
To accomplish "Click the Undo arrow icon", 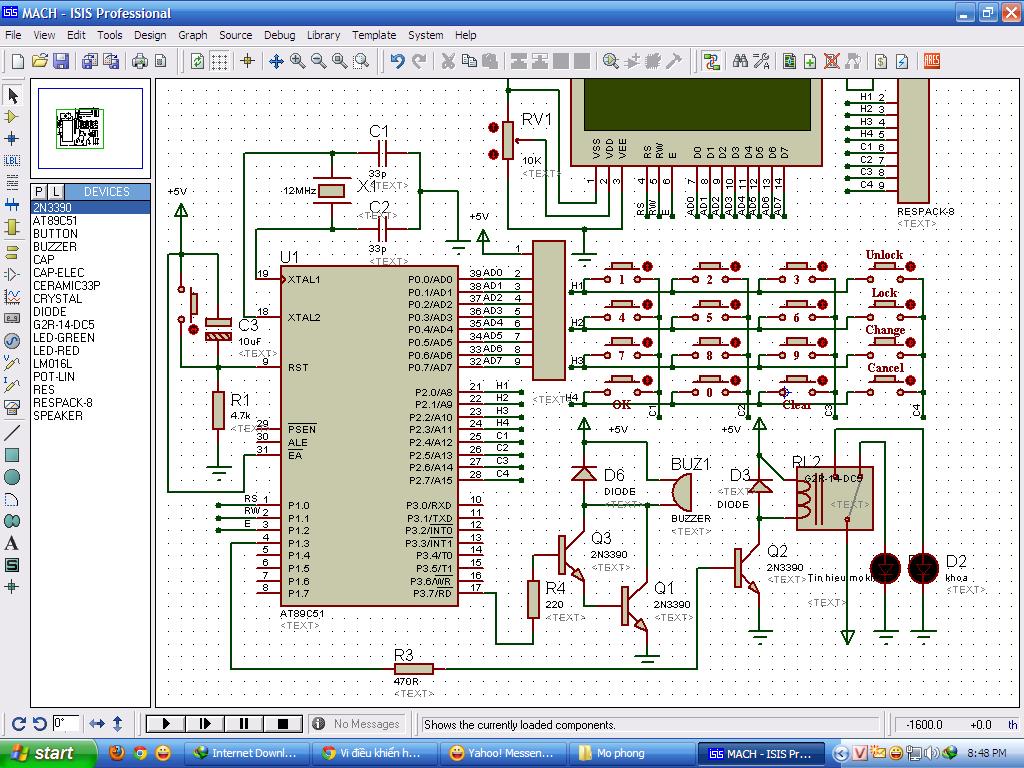I will (397, 61).
